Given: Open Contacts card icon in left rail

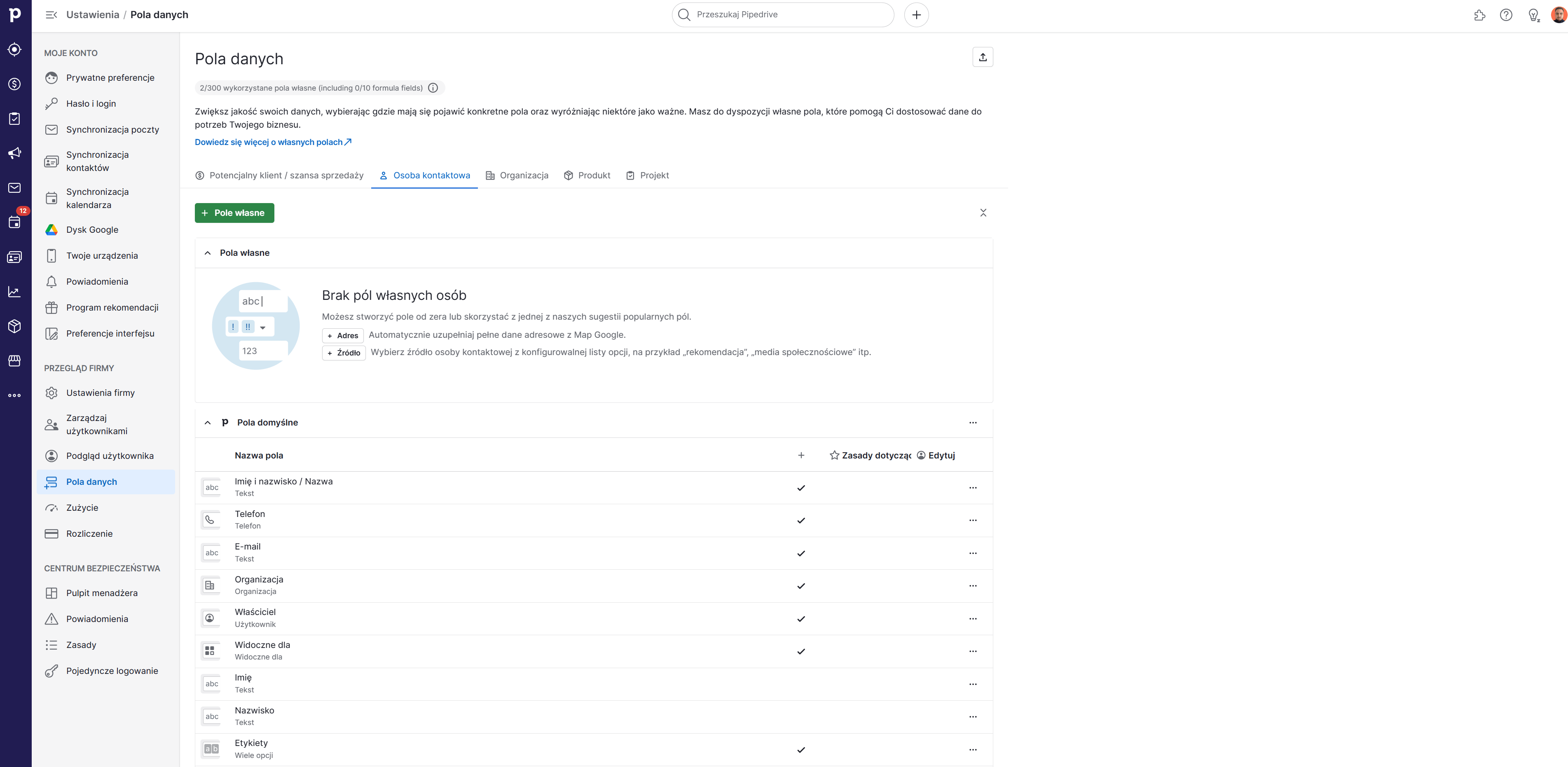Looking at the screenshot, I should pos(14,257).
